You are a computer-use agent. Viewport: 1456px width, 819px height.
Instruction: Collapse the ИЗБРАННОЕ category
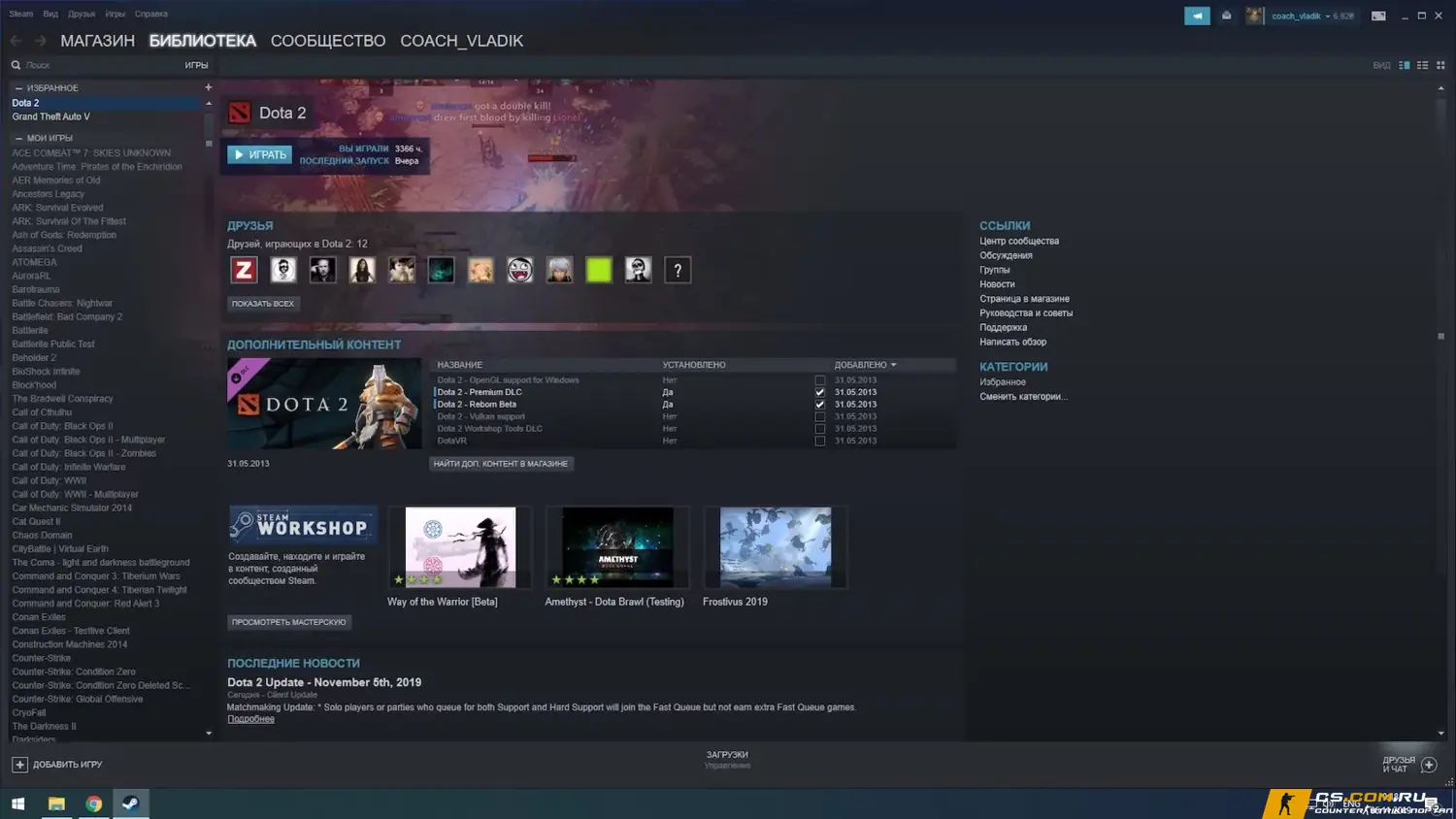(18, 88)
